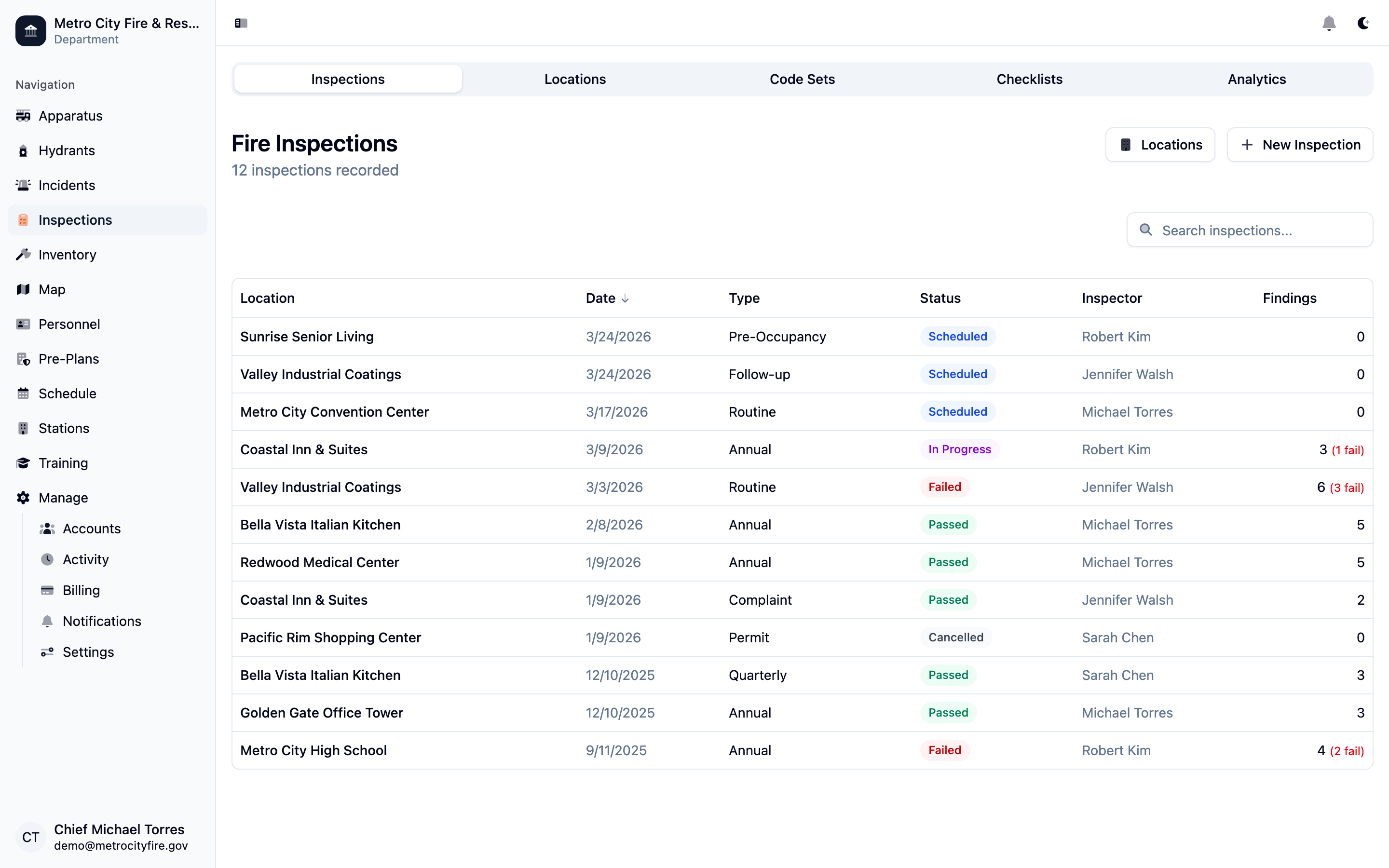Open the Map icon in sidebar
Image resolution: width=1389 pixels, height=868 pixels.
point(23,289)
